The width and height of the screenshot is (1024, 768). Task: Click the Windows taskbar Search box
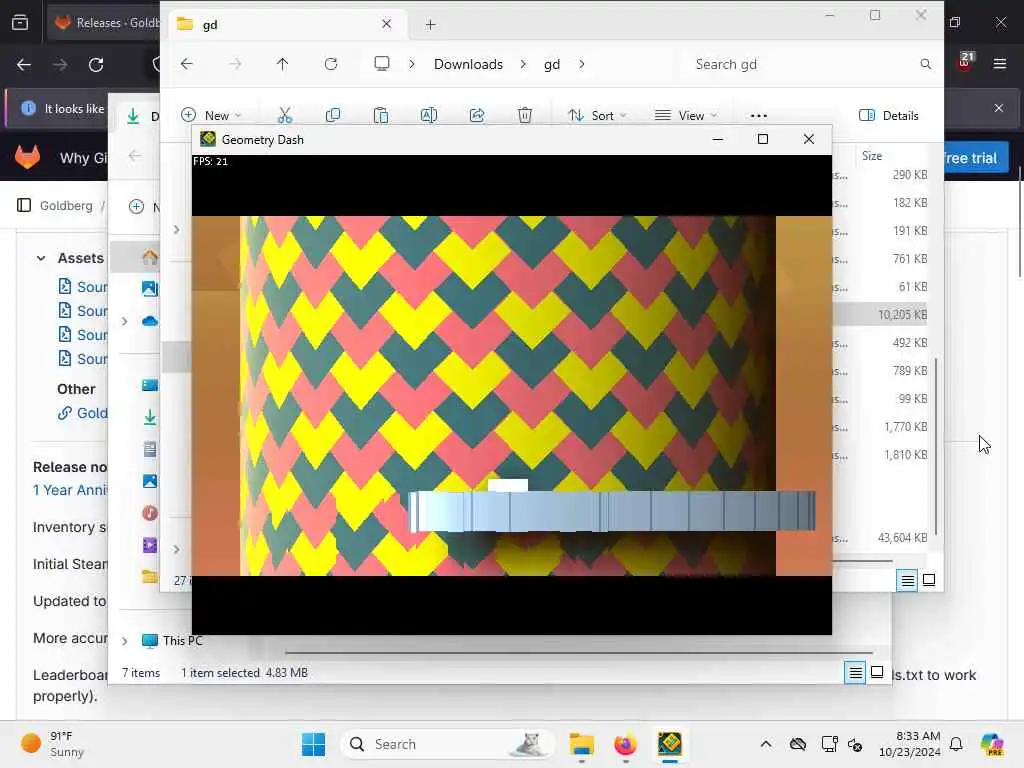pos(447,744)
